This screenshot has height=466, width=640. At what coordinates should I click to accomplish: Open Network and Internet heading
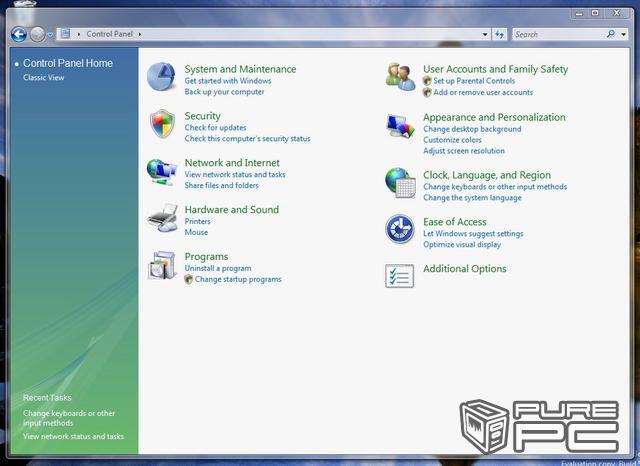[x=232, y=163]
